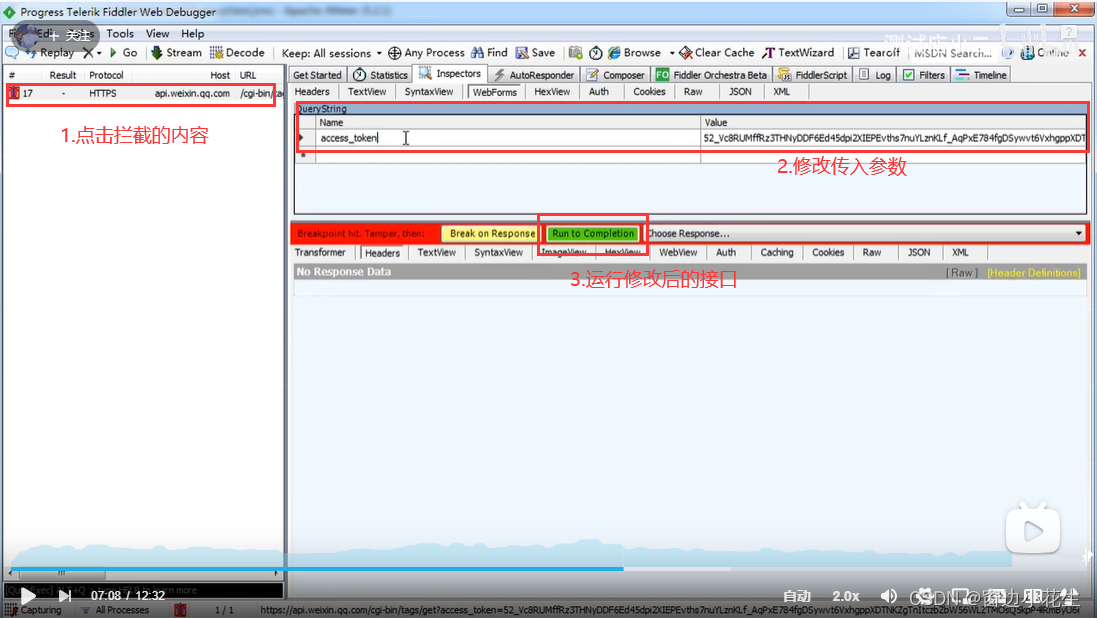Switch to Inspectors tab
This screenshot has width=1097, height=618.
point(450,73)
